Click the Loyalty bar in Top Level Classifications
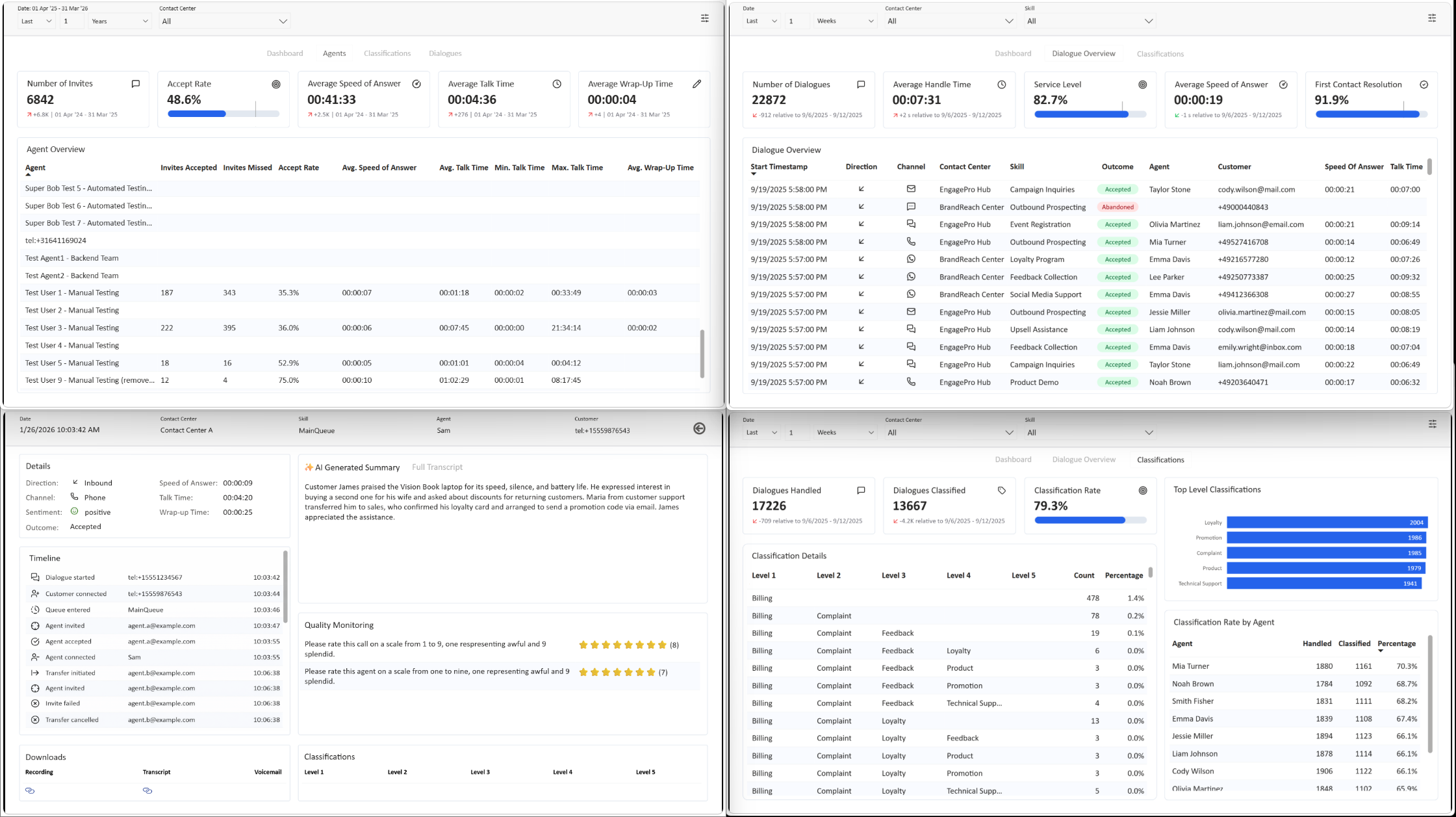This screenshot has width=1456, height=817. click(x=1327, y=523)
